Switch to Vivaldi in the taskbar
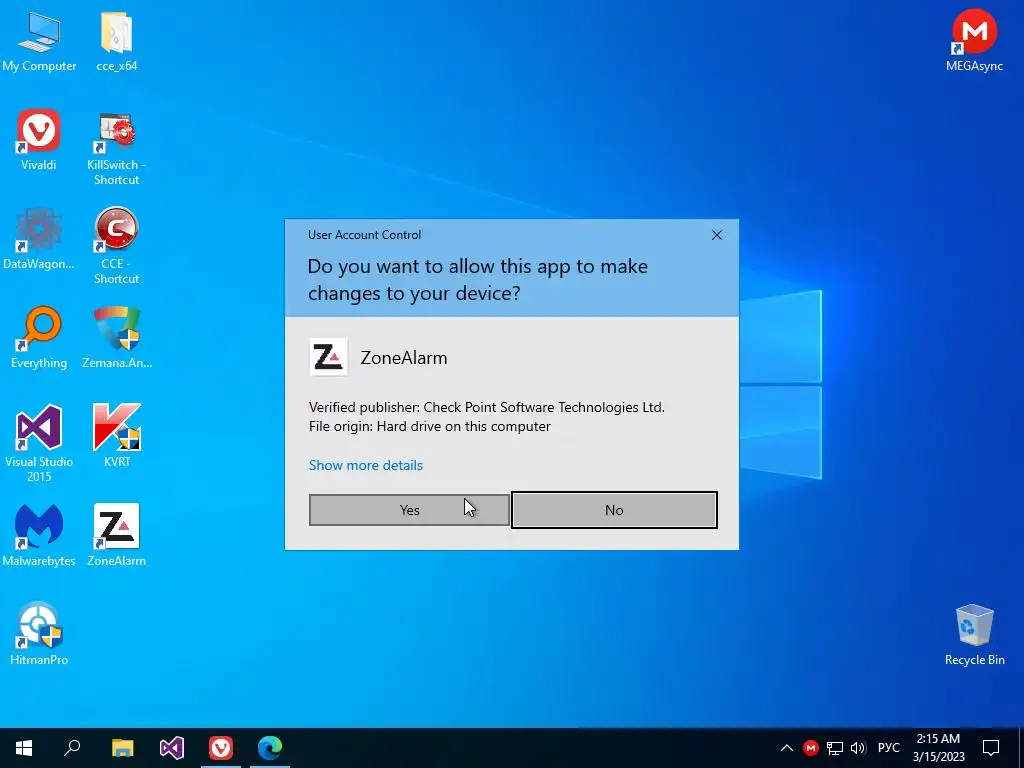Image resolution: width=1024 pixels, height=768 pixels. 221,748
